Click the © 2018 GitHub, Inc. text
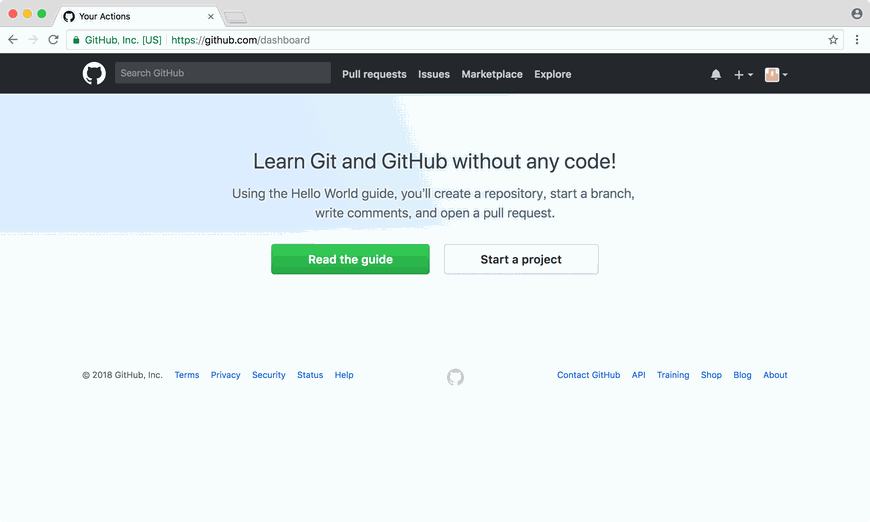870x522 pixels. 123,375
